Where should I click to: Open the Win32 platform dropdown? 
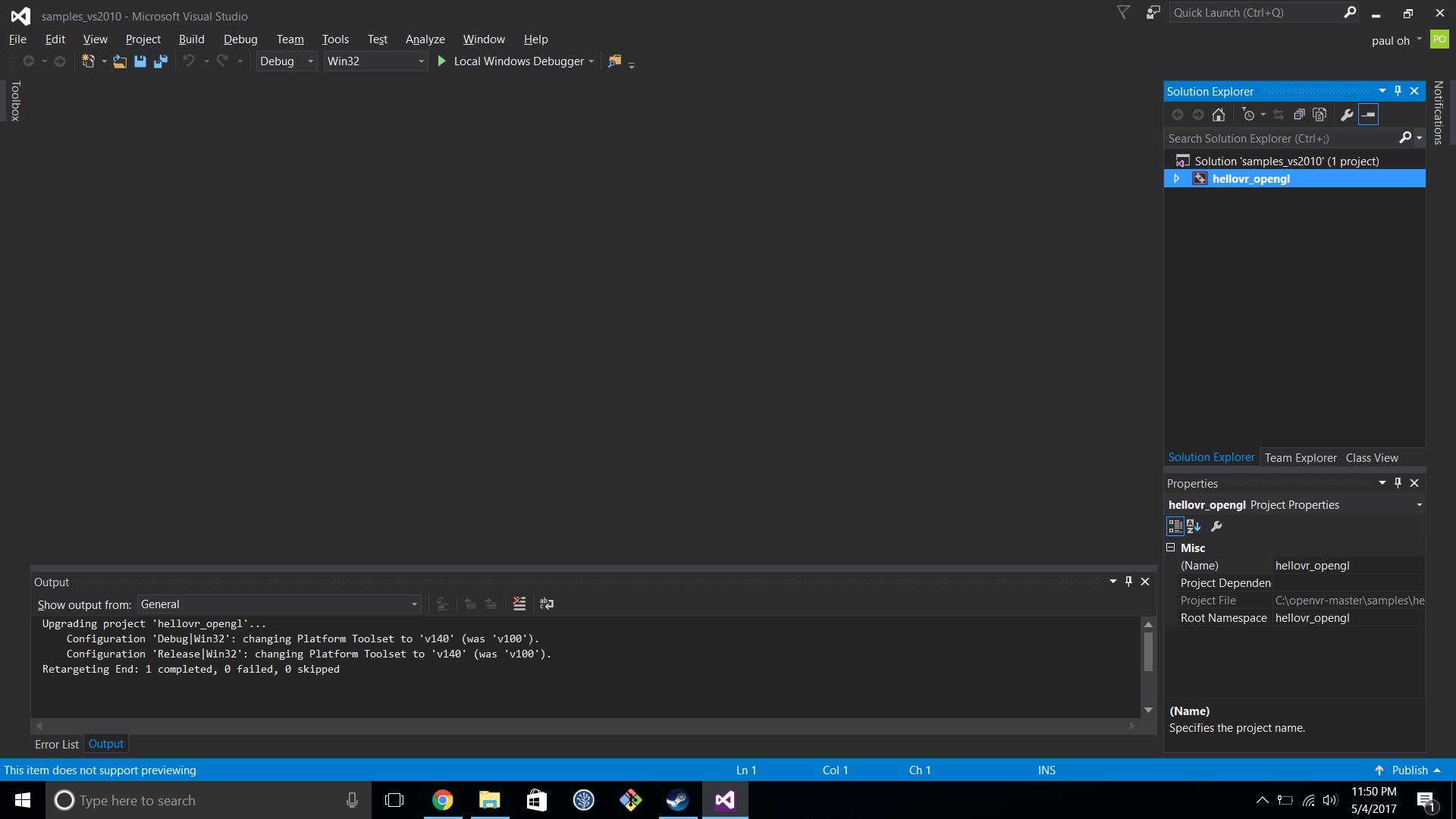(x=375, y=61)
